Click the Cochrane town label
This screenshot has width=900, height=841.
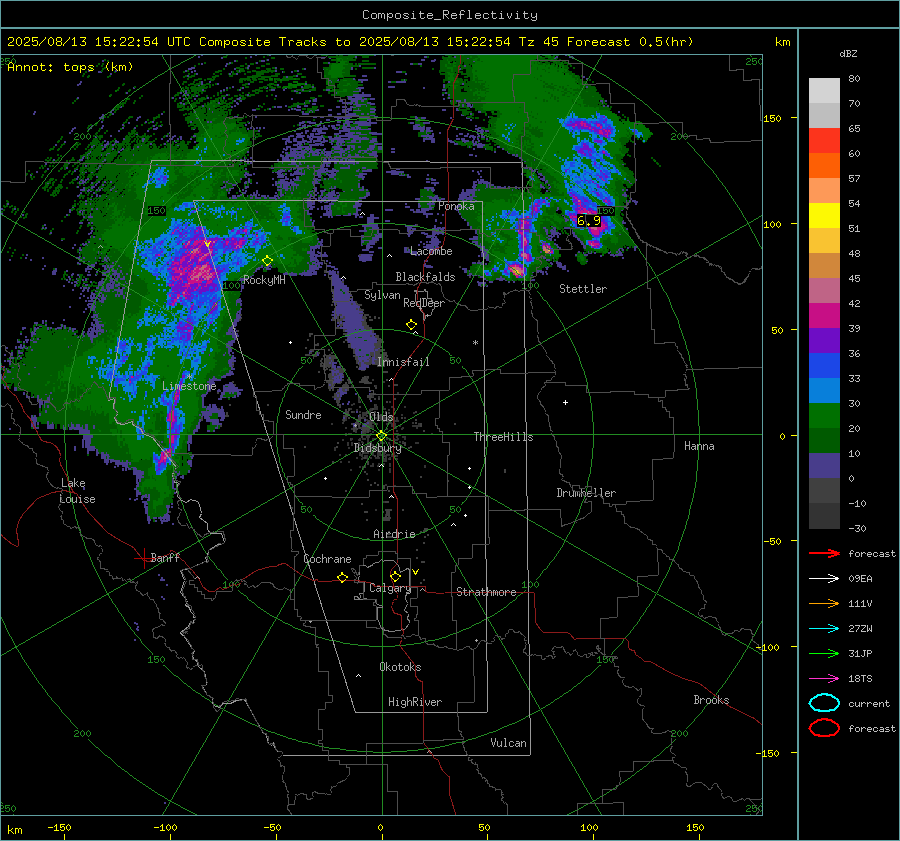327,559
